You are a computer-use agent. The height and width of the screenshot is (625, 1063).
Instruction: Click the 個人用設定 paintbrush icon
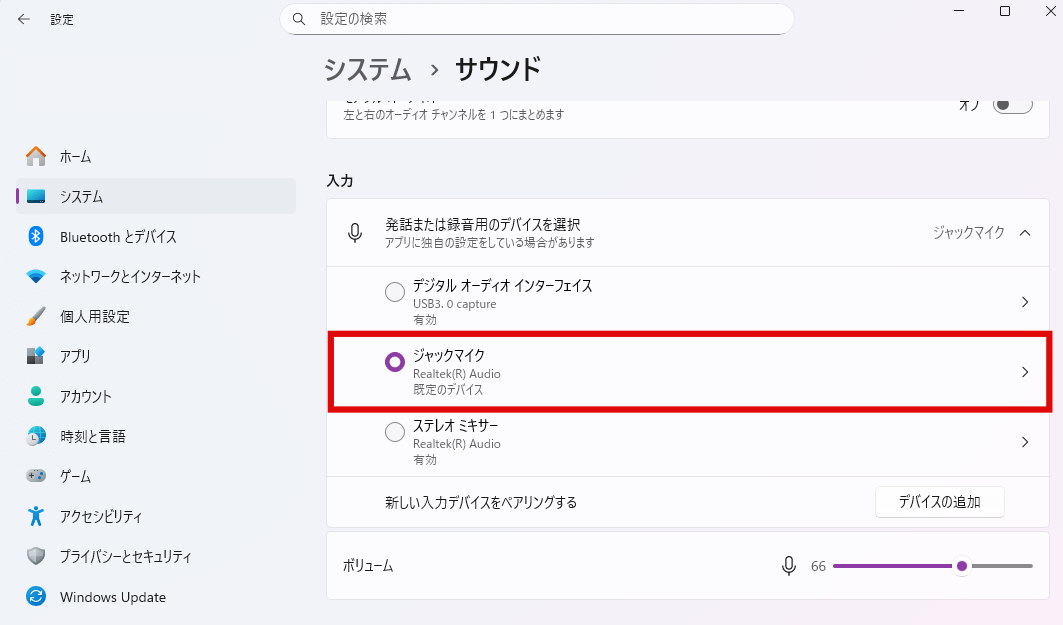(x=36, y=316)
